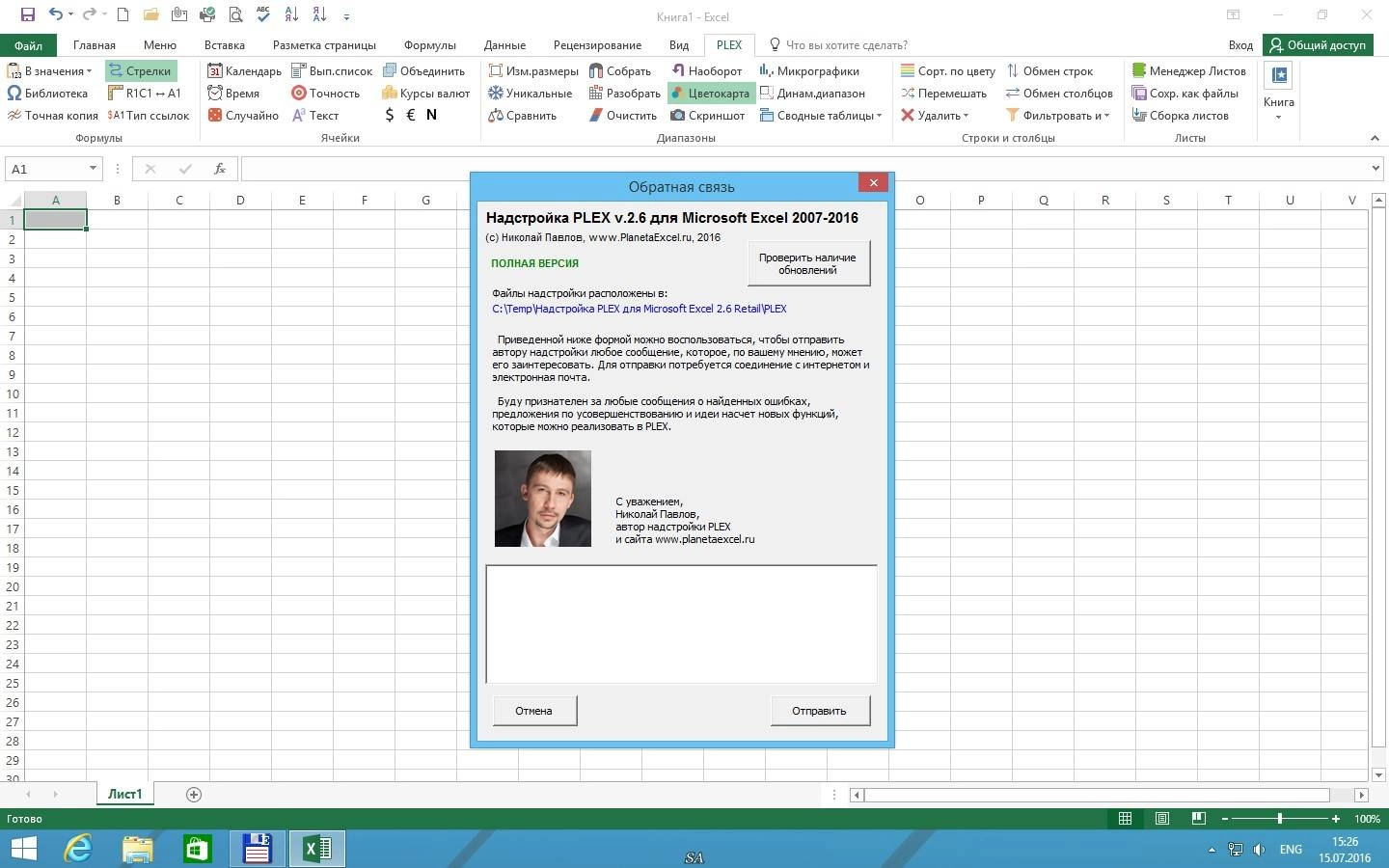The width and height of the screenshot is (1389, 868).
Task: Click the 'Изм.размеры' resize range tool
Action: click(x=532, y=71)
